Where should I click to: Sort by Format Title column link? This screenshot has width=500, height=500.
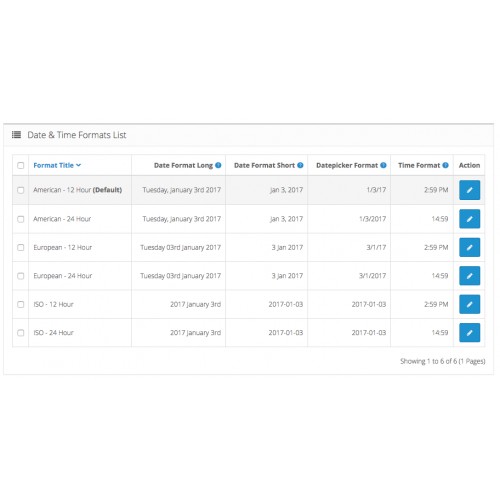tap(53, 165)
